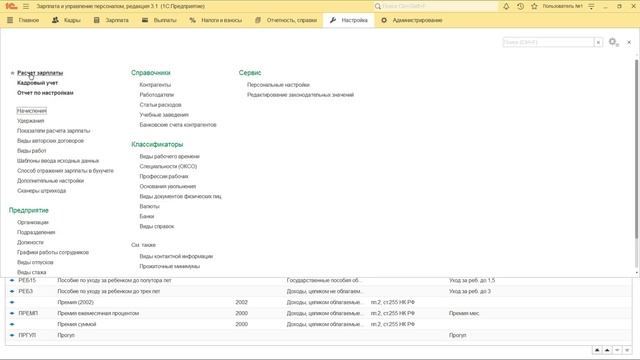Open Валюты classifier link
This screenshot has height=360, width=640.
[149, 207]
